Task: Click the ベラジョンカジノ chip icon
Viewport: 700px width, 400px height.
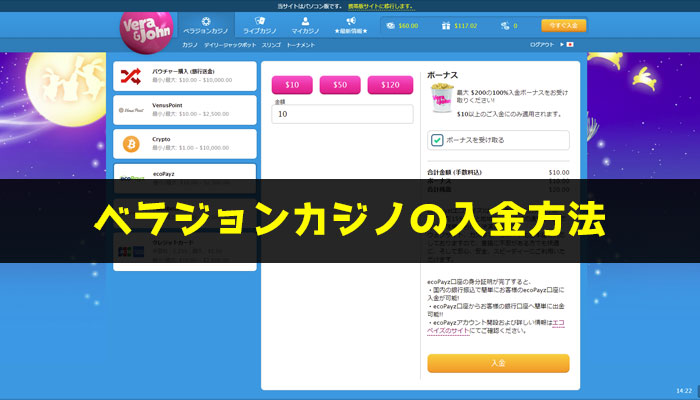Action: coord(206,21)
